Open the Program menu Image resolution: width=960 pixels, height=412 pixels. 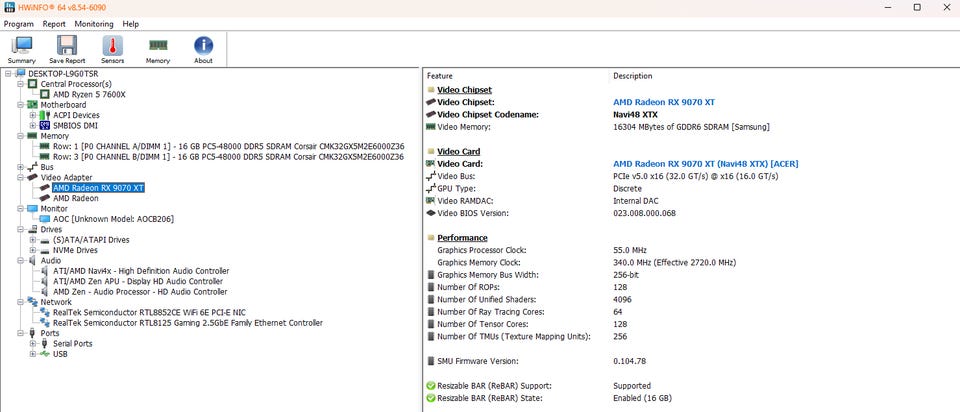click(18, 24)
